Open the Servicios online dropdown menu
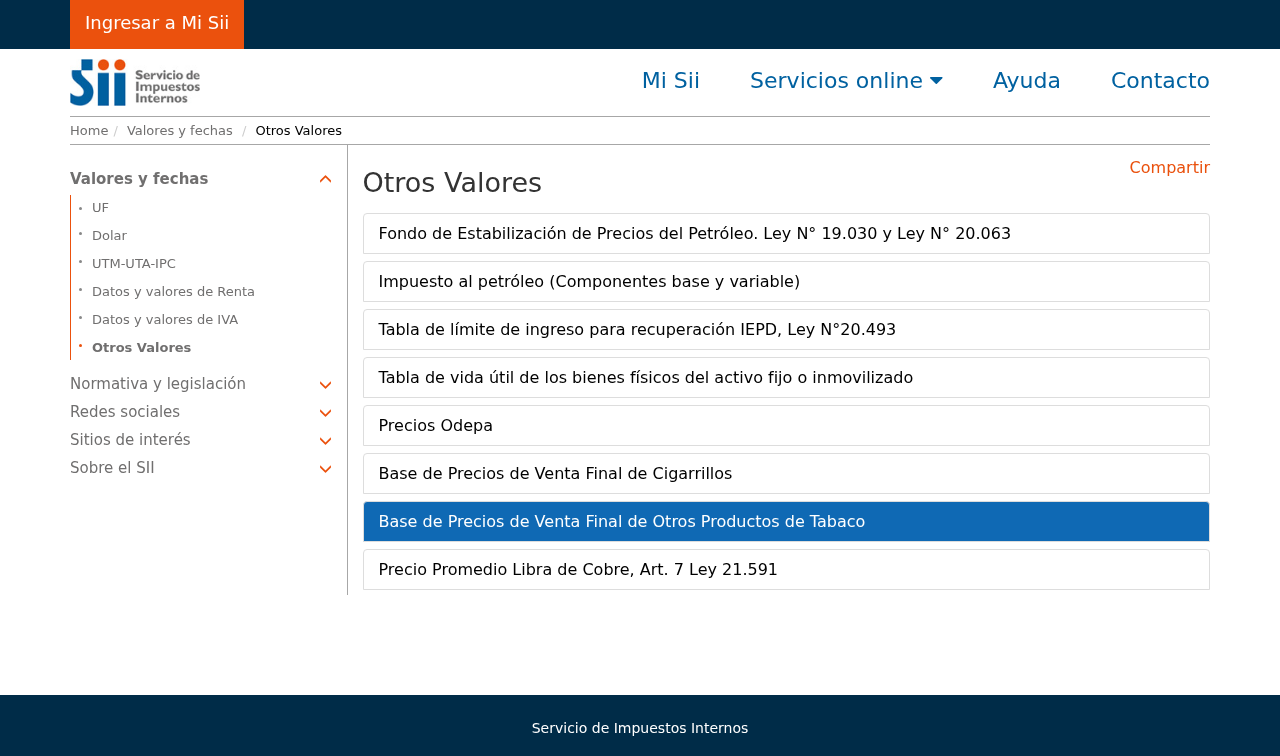The image size is (1280, 756). tap(845, 81)
